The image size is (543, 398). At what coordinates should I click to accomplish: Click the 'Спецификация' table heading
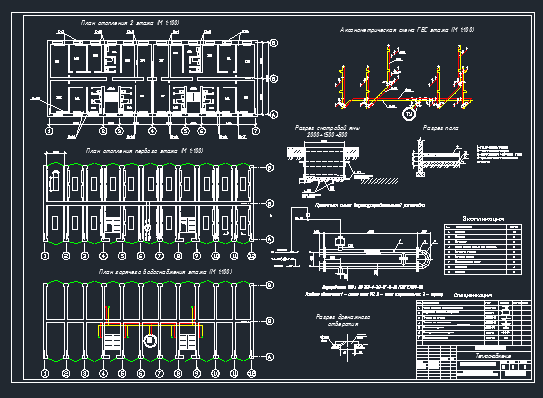473,295
